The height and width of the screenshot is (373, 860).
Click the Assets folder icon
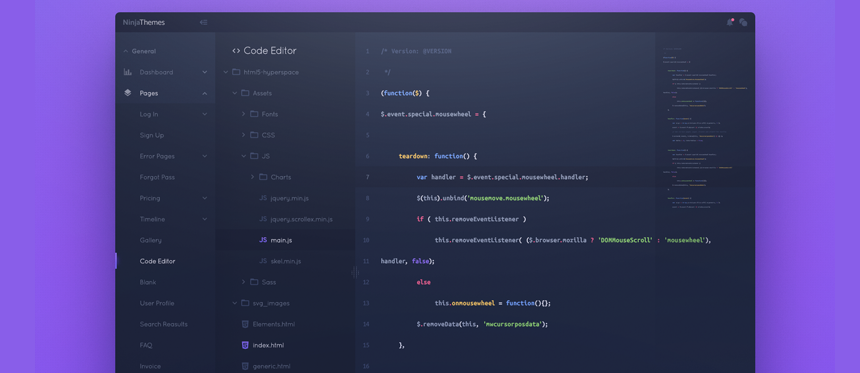tap(245, 93)
